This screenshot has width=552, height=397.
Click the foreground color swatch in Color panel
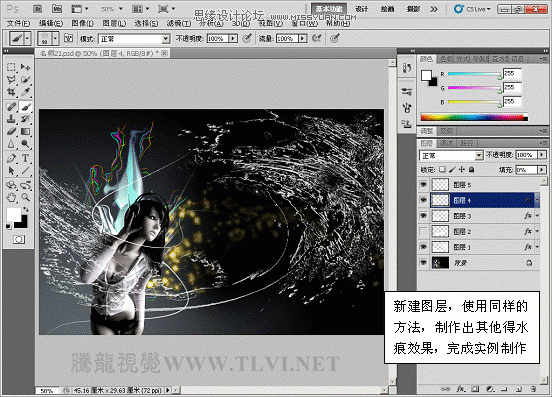coord(426,75)
